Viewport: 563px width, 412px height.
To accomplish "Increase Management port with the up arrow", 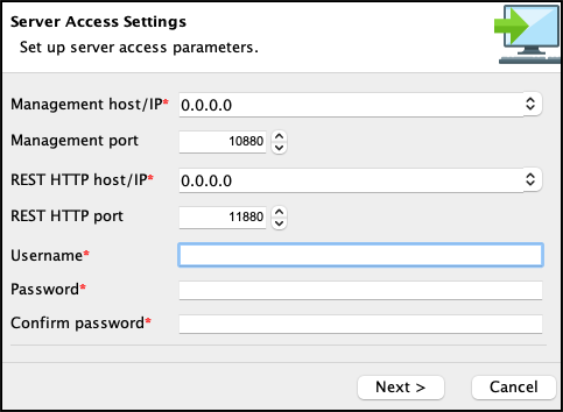I will pos(279,136).
